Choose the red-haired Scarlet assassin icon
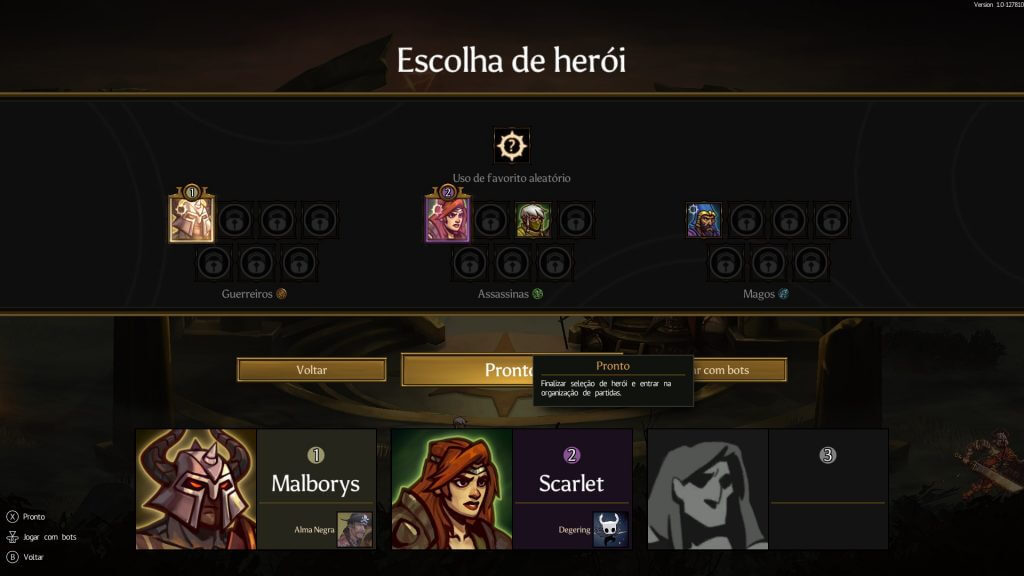This screenshot has height=576, width=1024. 447,219
